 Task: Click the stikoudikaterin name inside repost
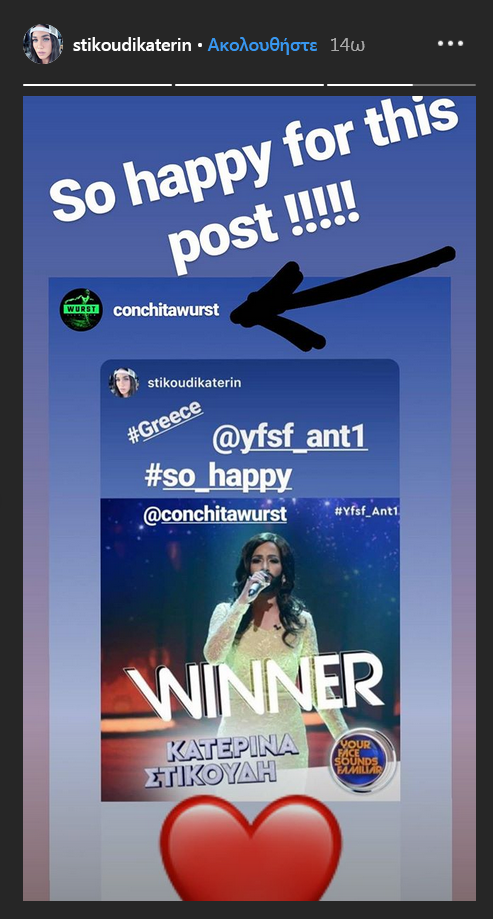coord(194,383)
